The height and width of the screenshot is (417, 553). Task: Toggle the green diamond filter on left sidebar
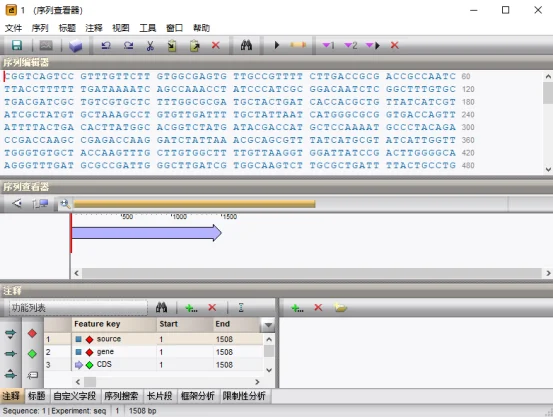(x=32, y=354)
